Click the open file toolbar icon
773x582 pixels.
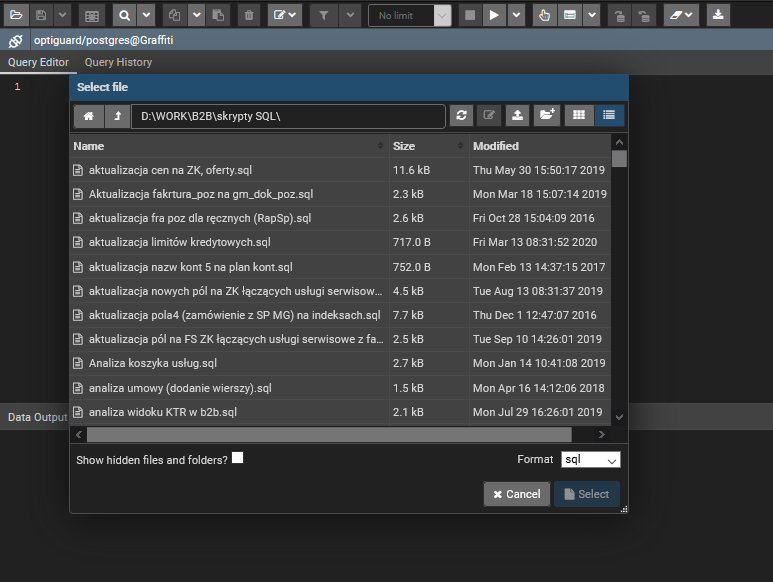pos(15,15)
